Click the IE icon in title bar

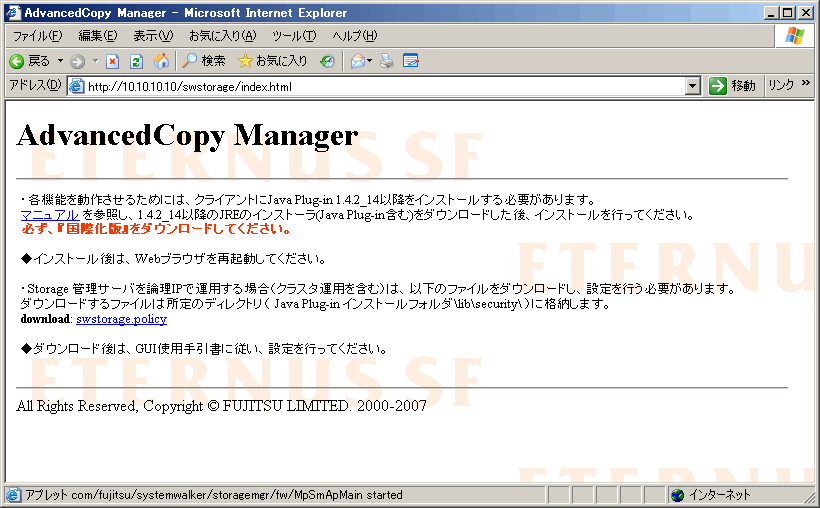click(13, 13)
